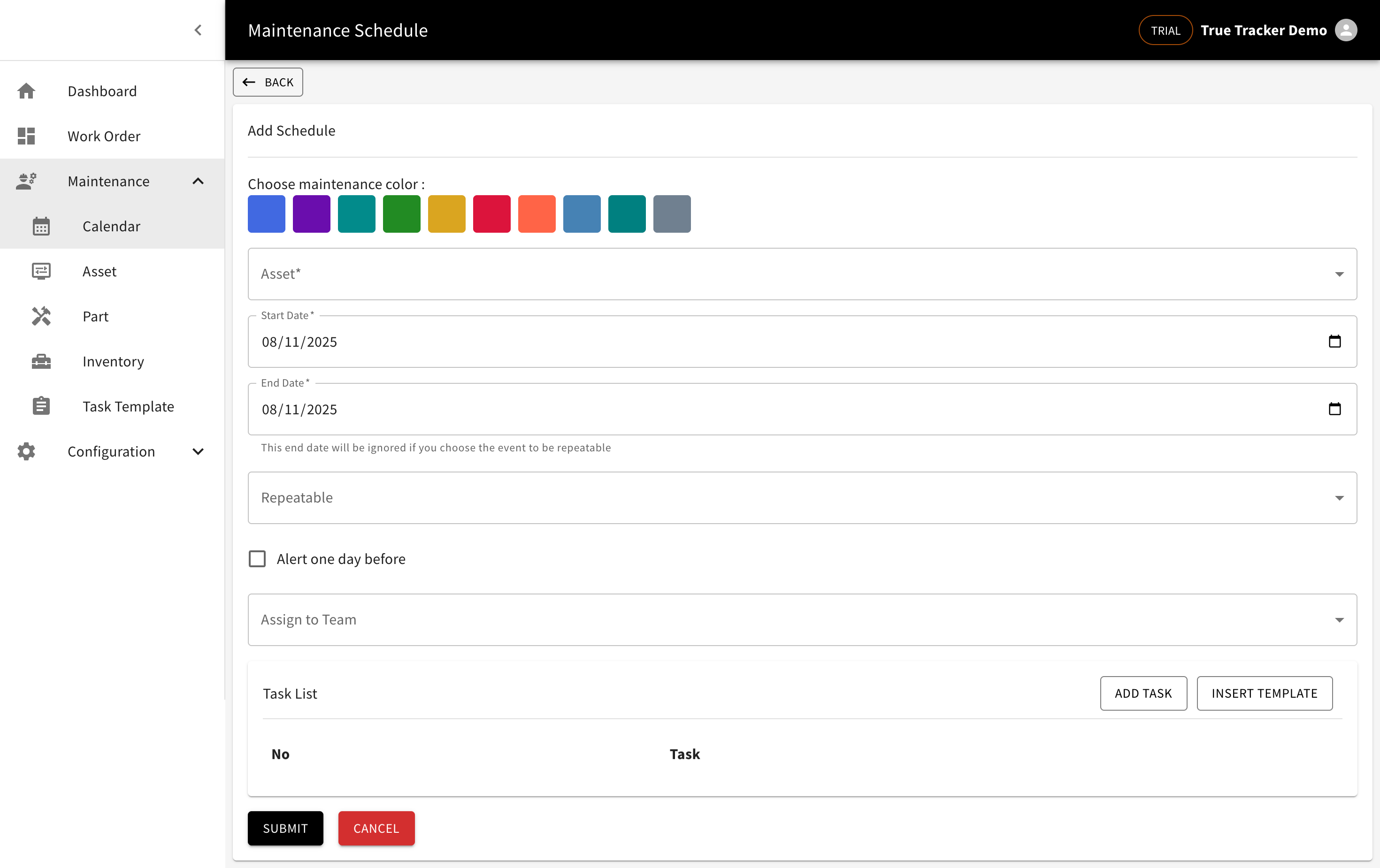Screen dimensions: 1380x868
Task: Click the Part tools icon
Action: 41,316
